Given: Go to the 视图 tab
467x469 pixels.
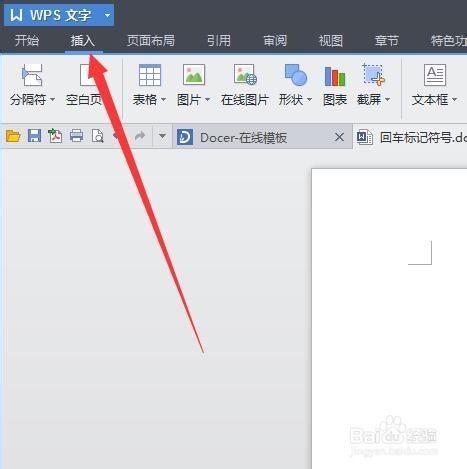Looking at the screenshot, I should (x=331, y=41).
